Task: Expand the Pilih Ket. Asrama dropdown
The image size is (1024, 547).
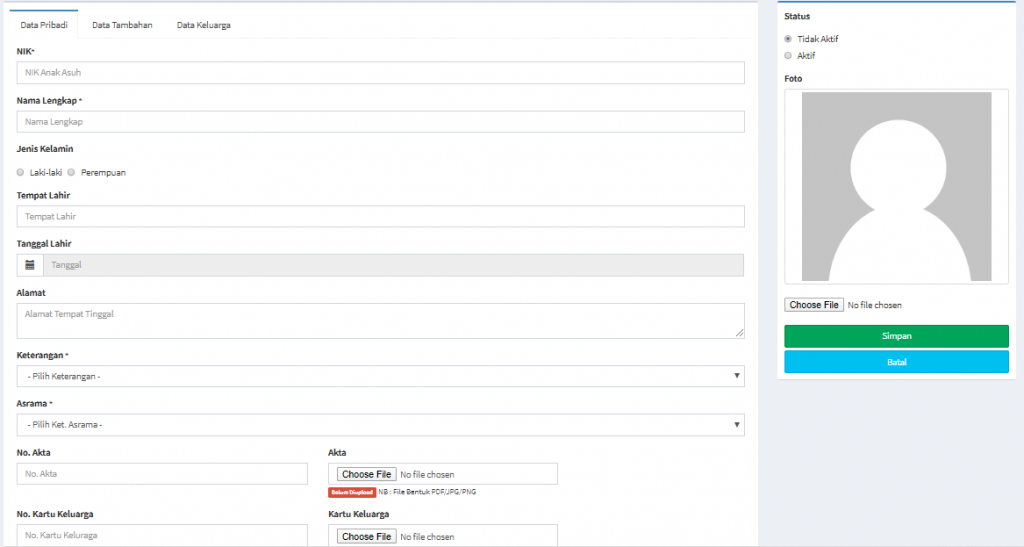Action: click(x=380, y=425)
